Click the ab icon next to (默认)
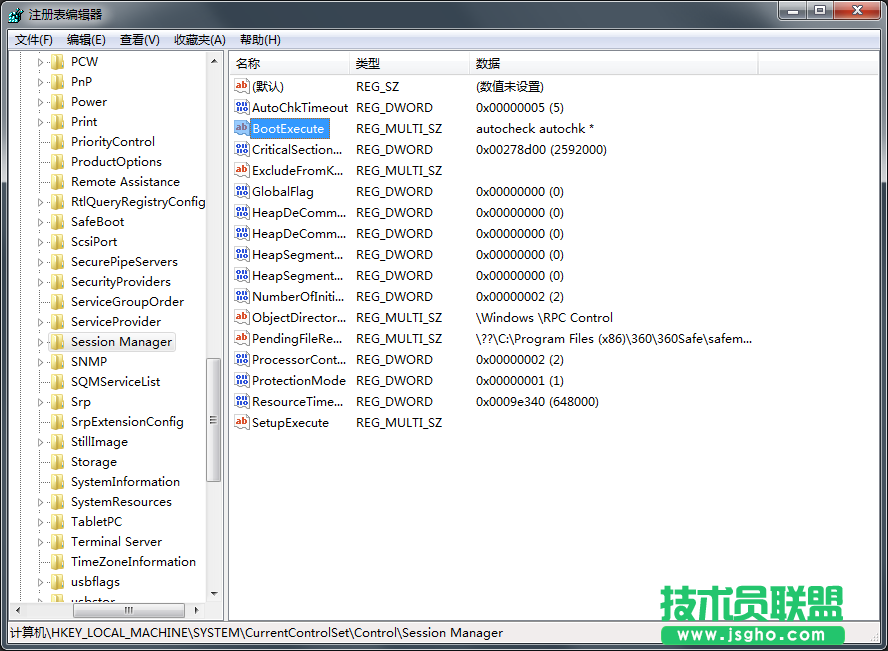888x651 pixels. (x=241, y=86)
